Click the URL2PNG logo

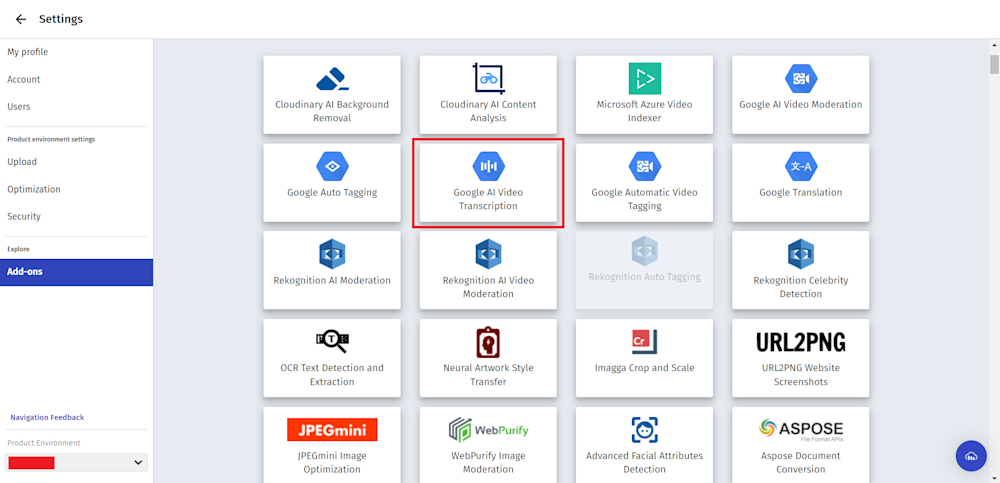801,343
